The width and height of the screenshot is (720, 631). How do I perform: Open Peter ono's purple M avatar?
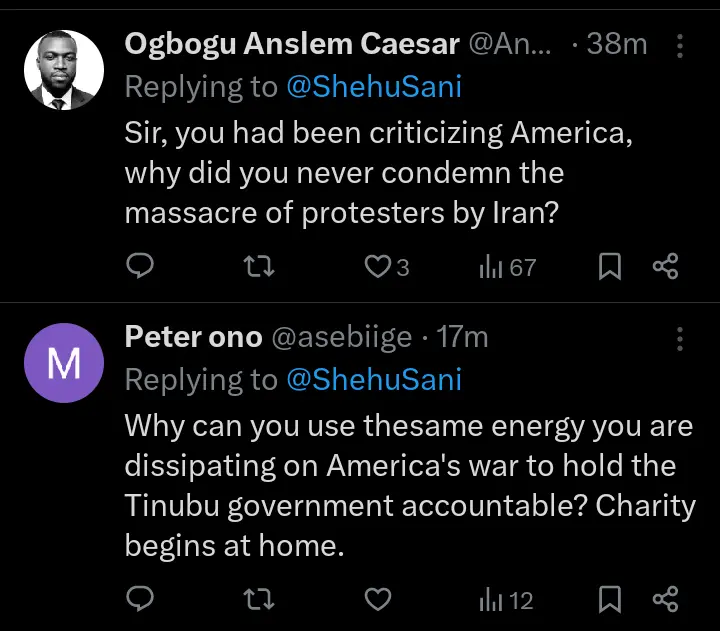(x=64, y=363)
